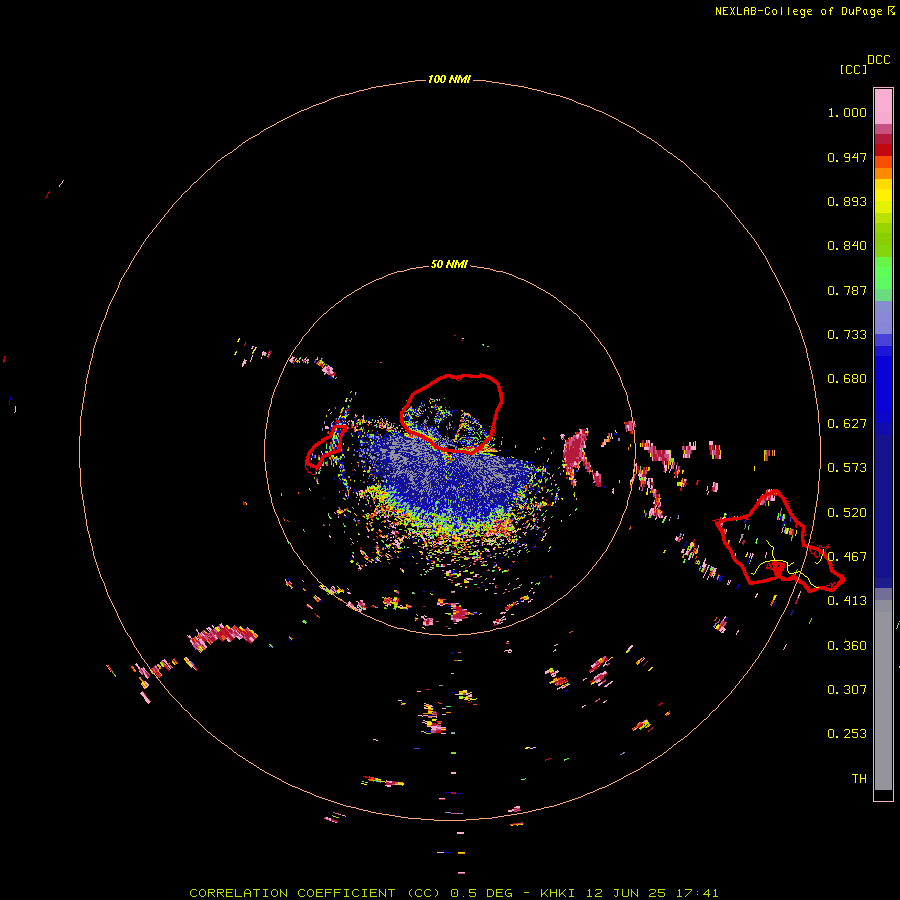Image resolution: width=900 pixels, height=900 pixels.
Task: Select the 0.893 legend value
Action: click(847, 201)
